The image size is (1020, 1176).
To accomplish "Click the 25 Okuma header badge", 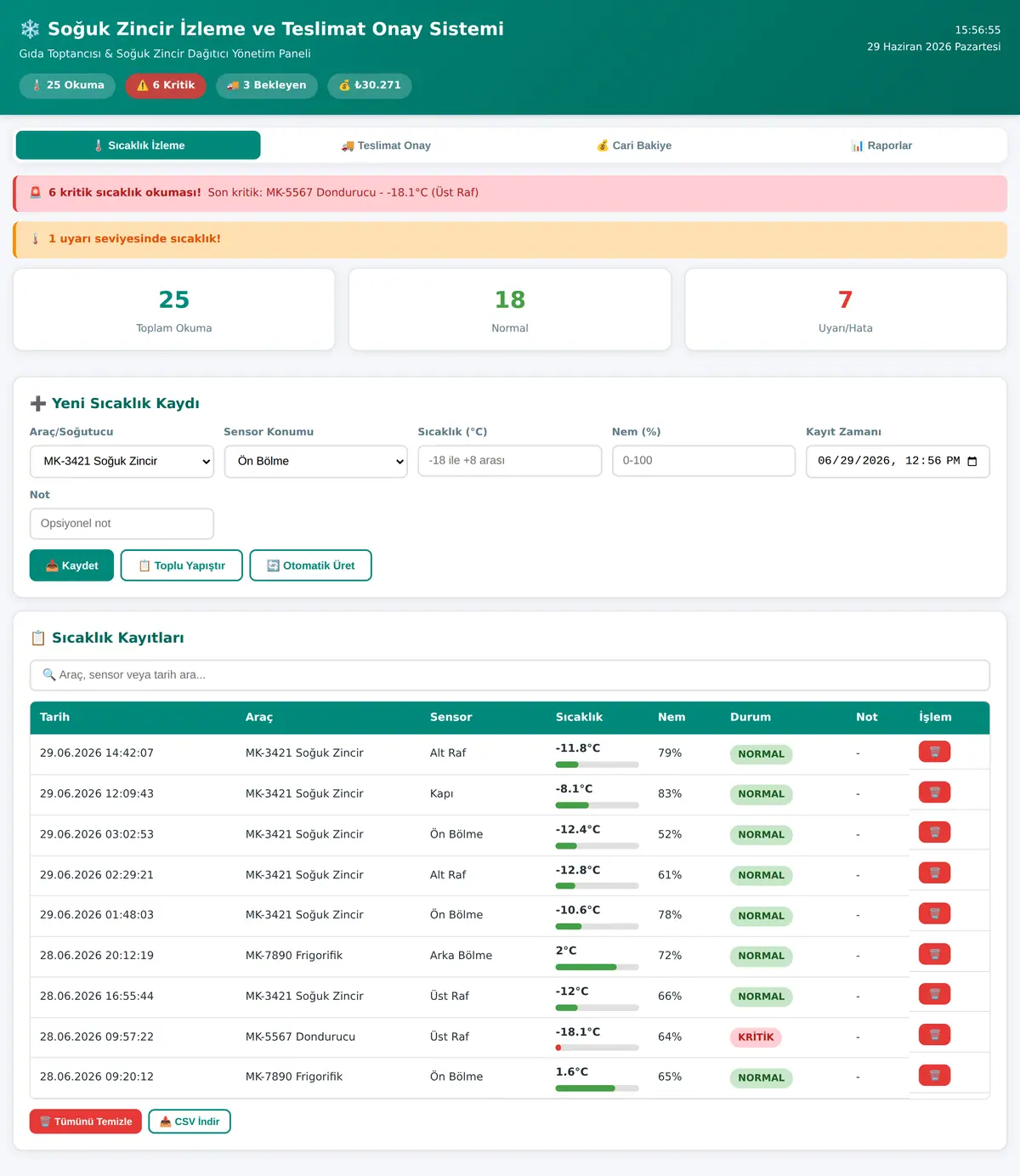I will pos(67,85).
